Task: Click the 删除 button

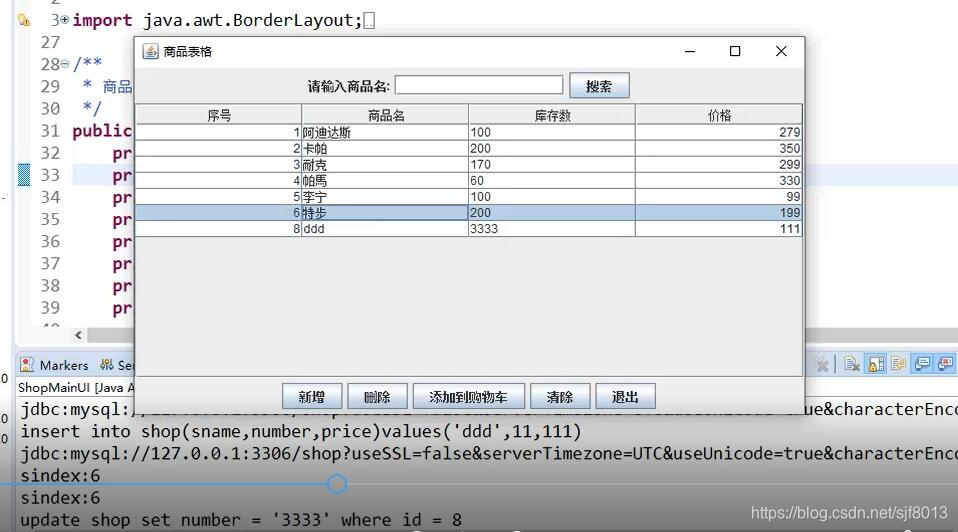Action: 377,397
